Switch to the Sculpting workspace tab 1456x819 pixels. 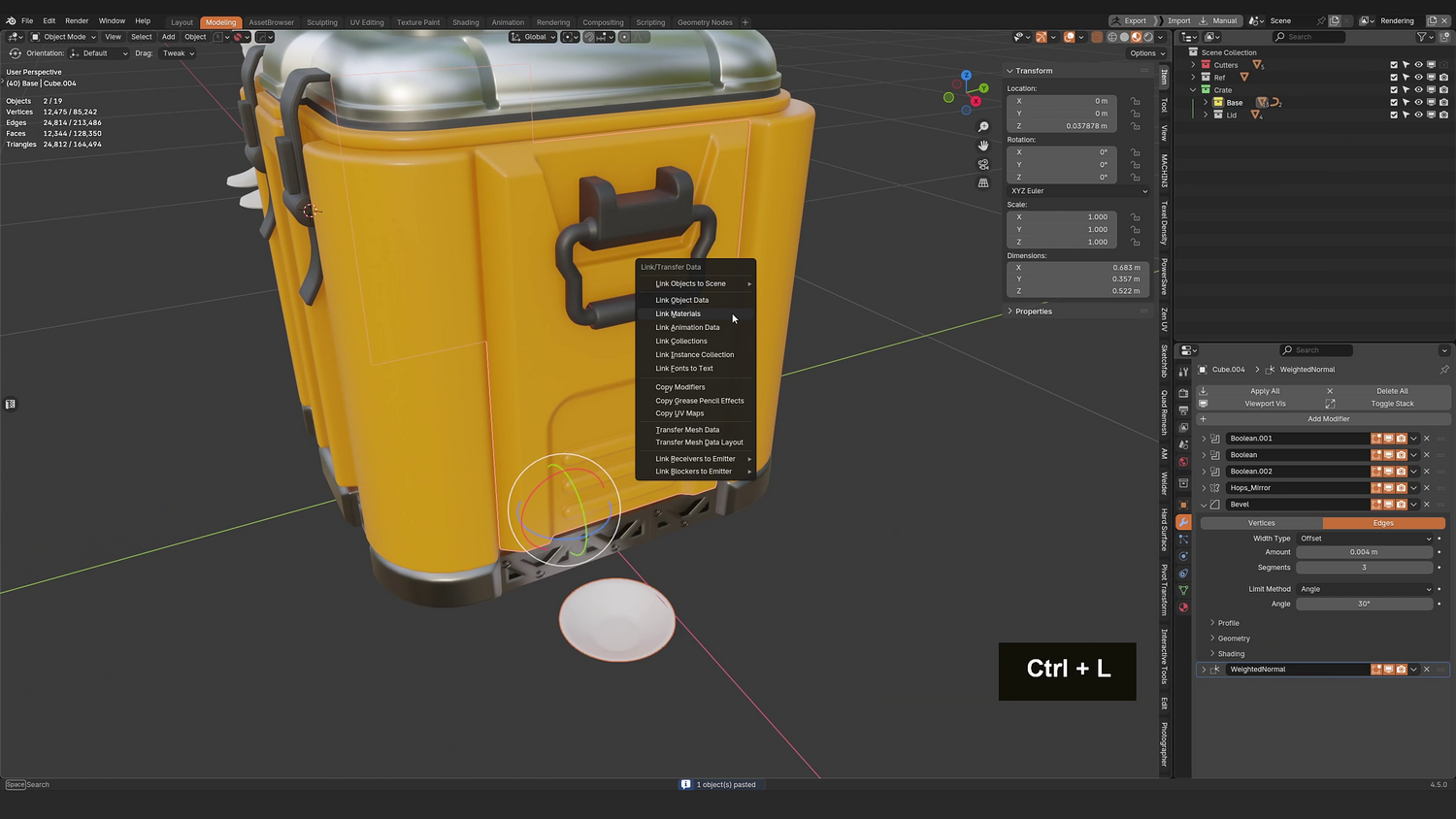click(322, 22)
